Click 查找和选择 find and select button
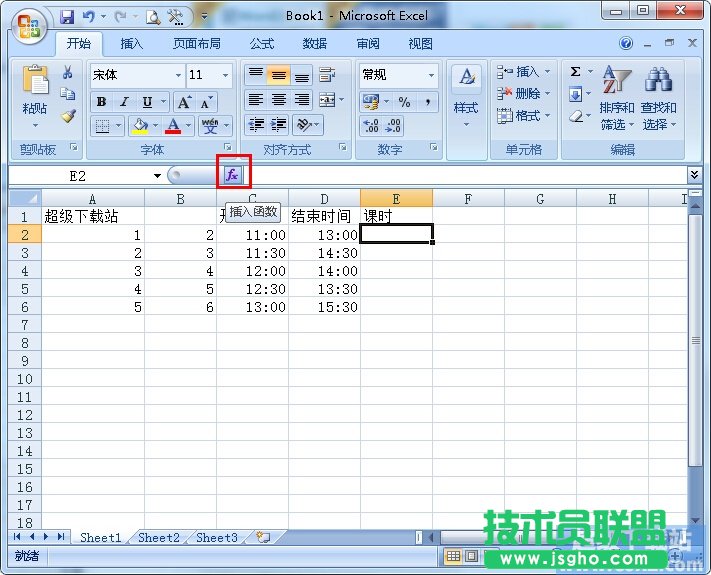 click(x=658, y=97)
